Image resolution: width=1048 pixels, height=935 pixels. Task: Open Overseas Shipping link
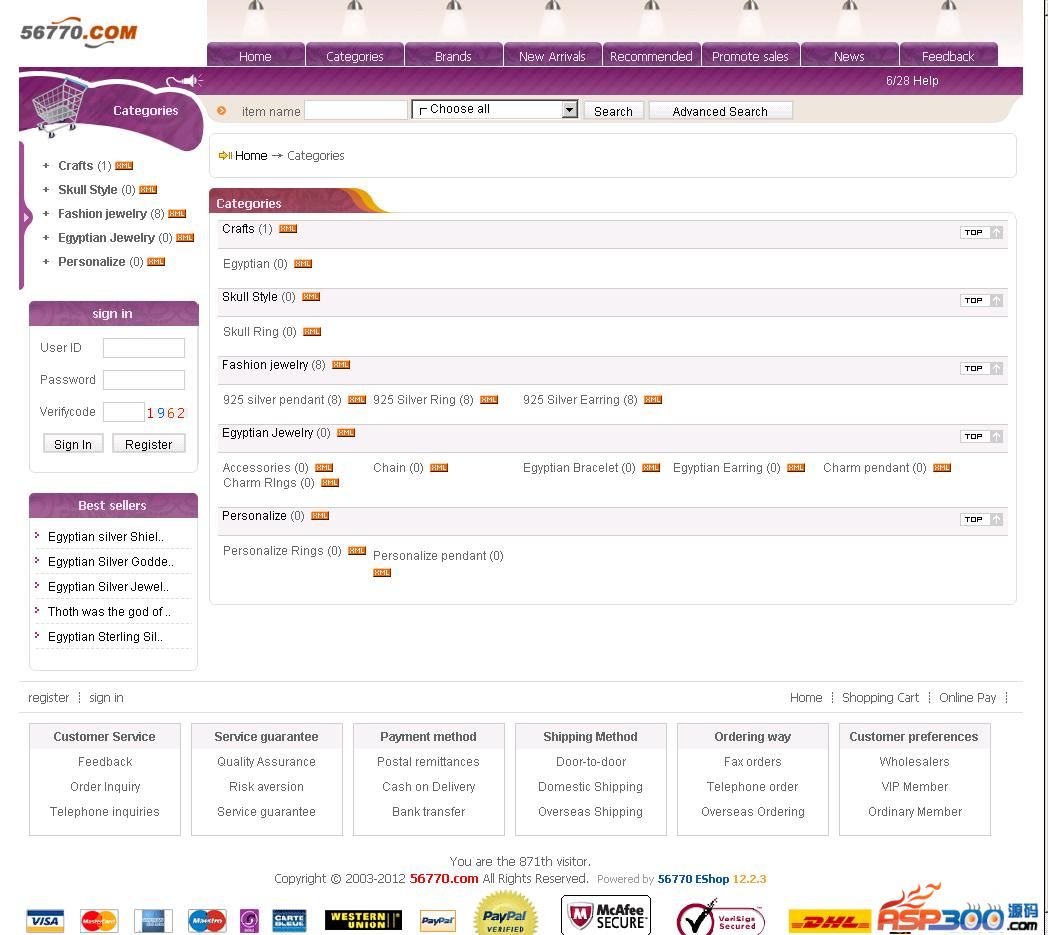coord(590,812)
